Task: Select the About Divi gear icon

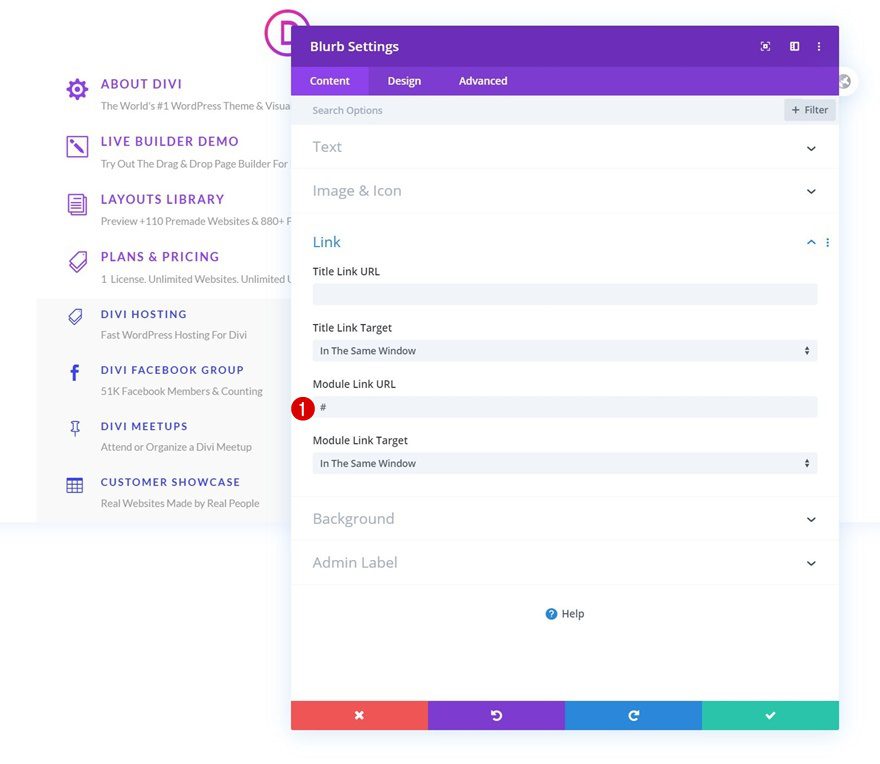Action: [x=76, y=89]
